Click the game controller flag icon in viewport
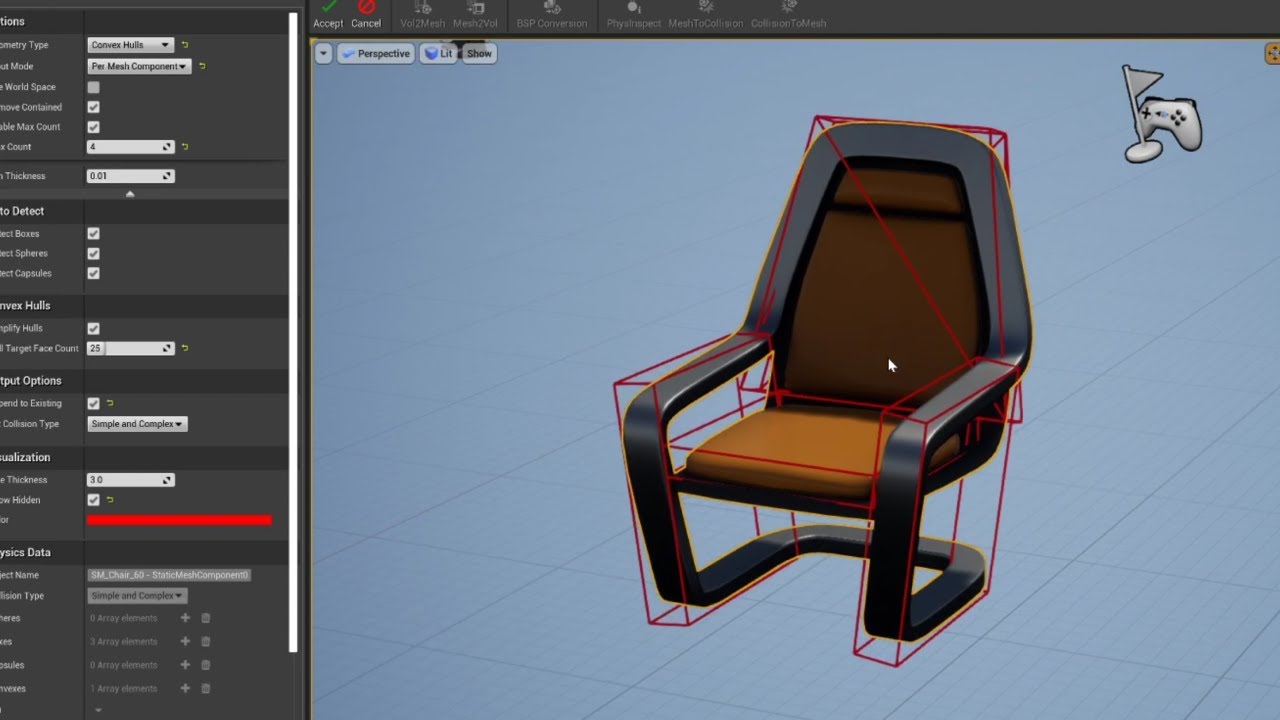 [1160, 113]
